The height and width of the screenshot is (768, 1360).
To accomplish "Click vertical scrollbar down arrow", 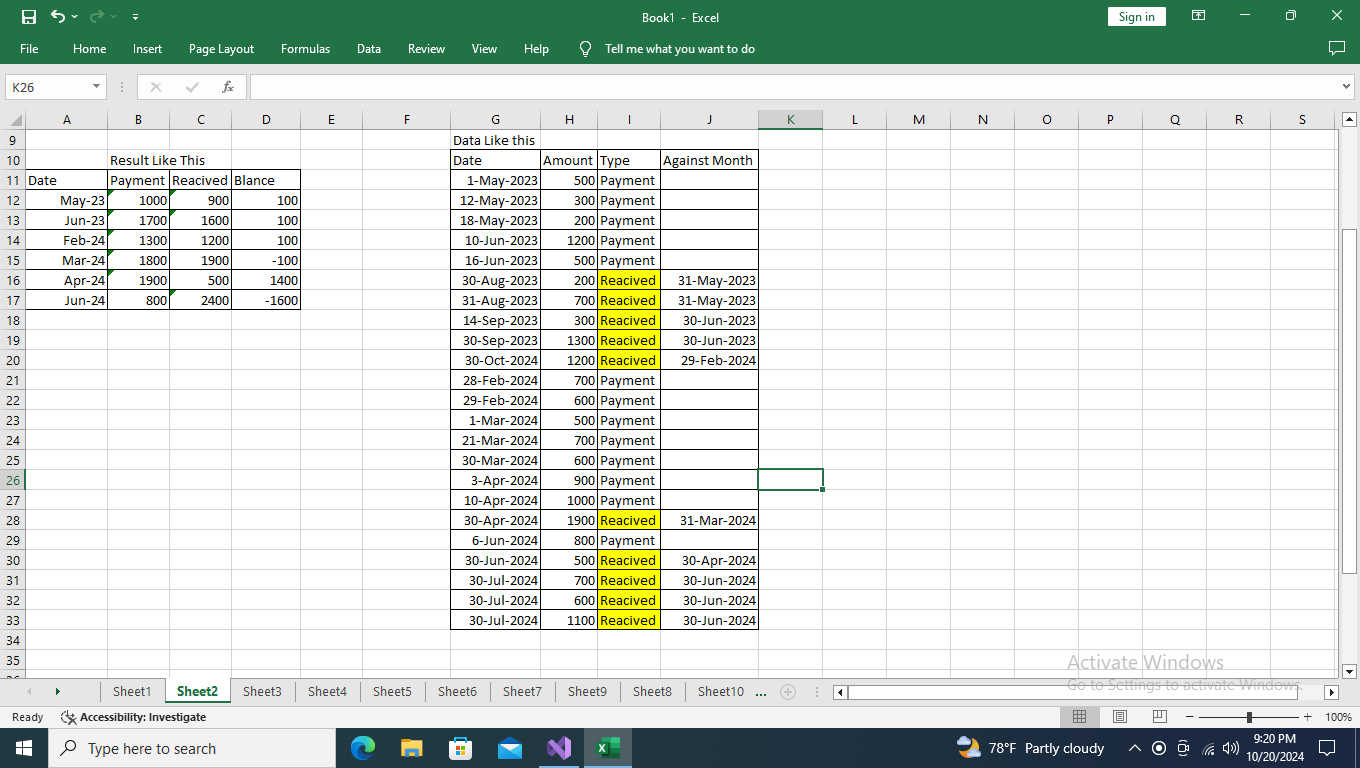I will pos(1349,671).
